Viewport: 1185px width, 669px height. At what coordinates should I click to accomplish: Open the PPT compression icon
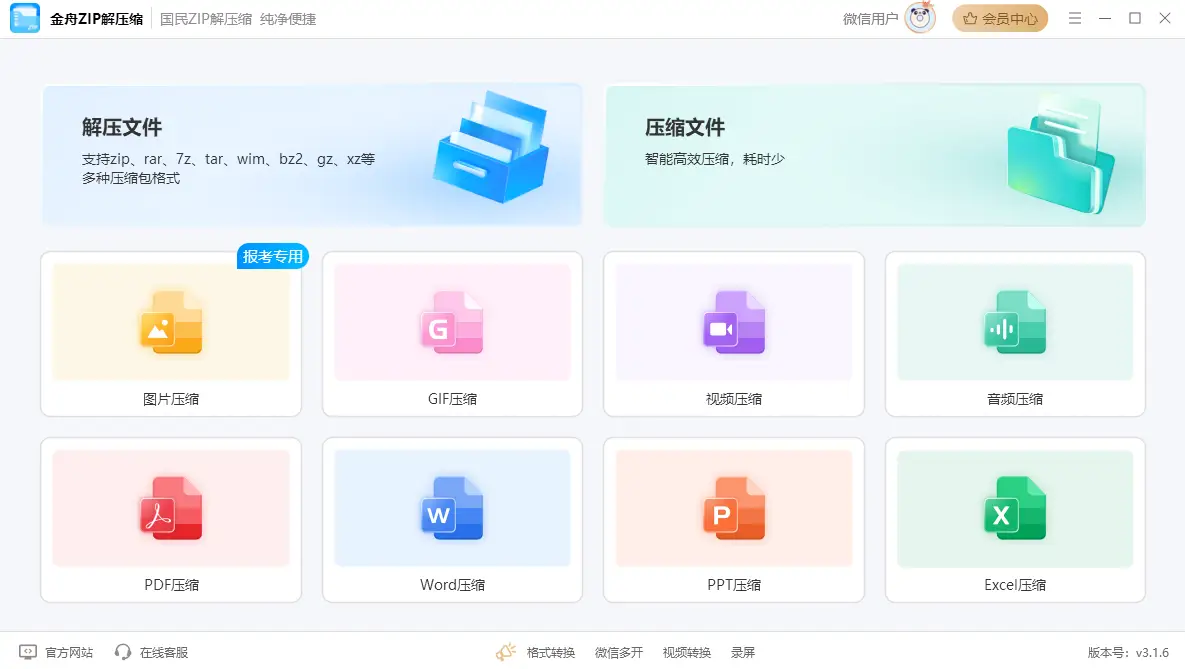click(x=734, y=507)
